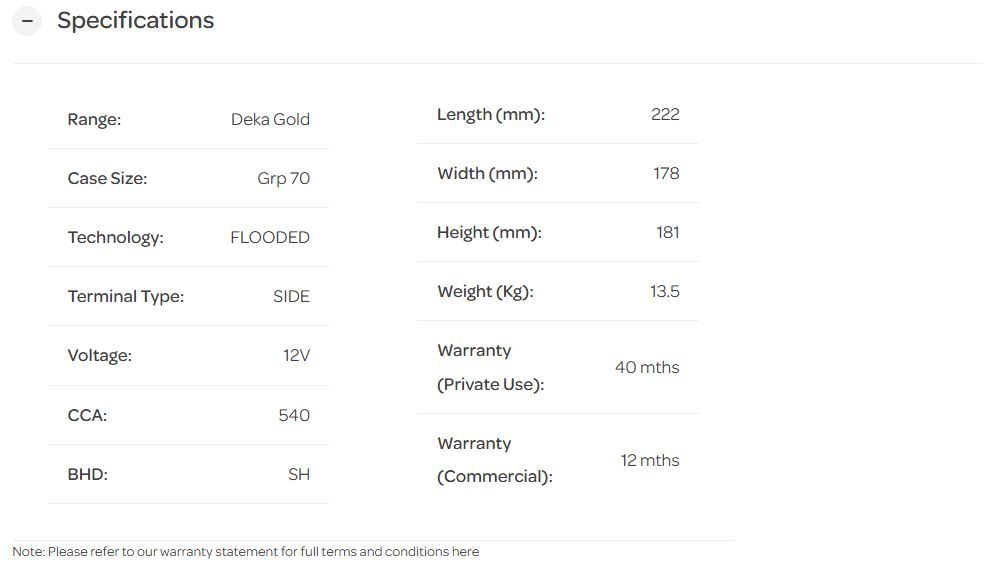Click the Deka Gold range value
This screenshot has height=579, width=995.
click(x=270, y=119)
